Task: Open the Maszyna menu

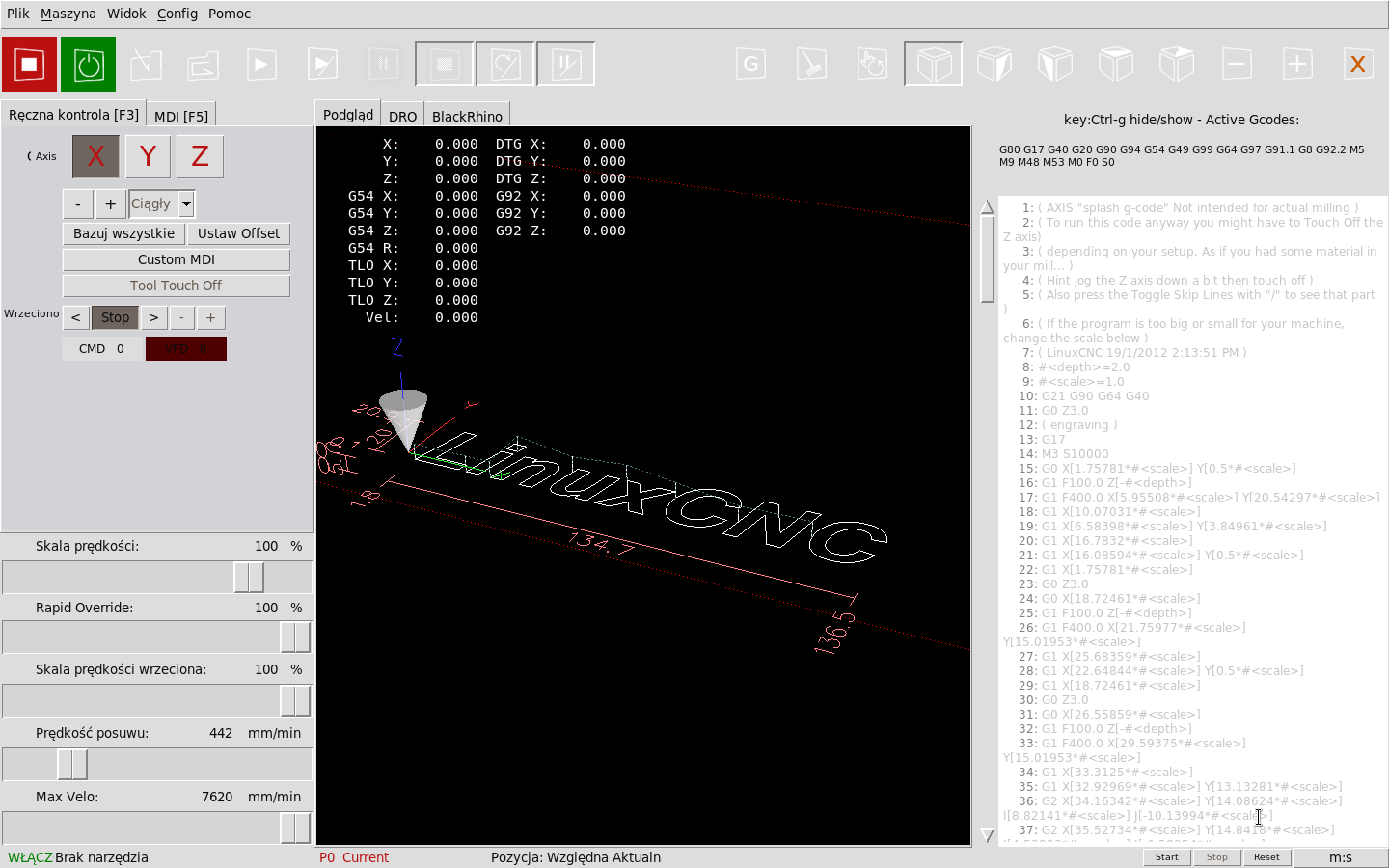Action: (x=68, y=14)
